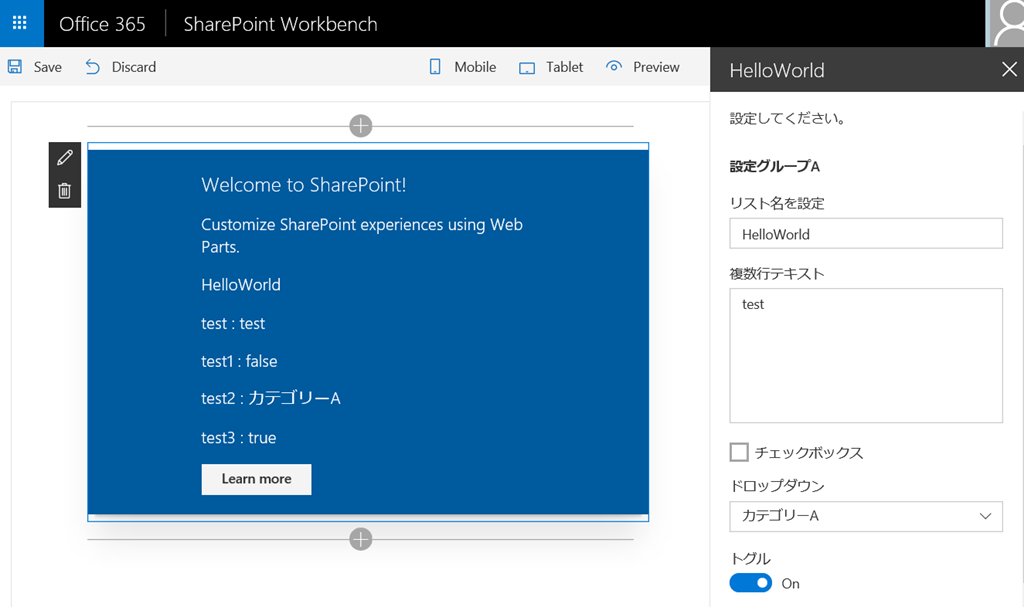The image size is (1024, 607).
Task: Click the trash delete web part icon
Action: click(x=65, y=191)
